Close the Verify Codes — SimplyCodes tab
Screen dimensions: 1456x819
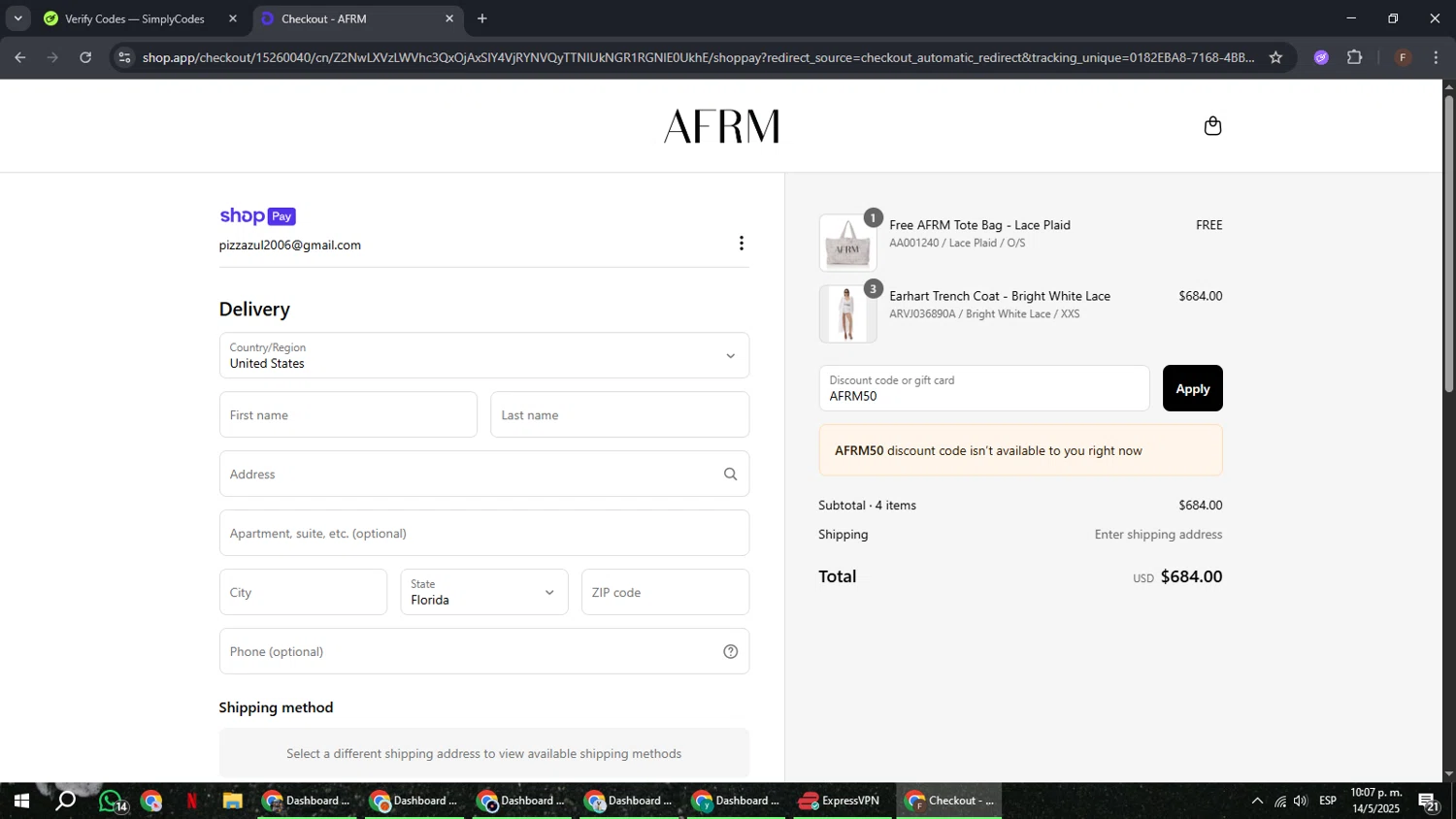pos(233,18)
